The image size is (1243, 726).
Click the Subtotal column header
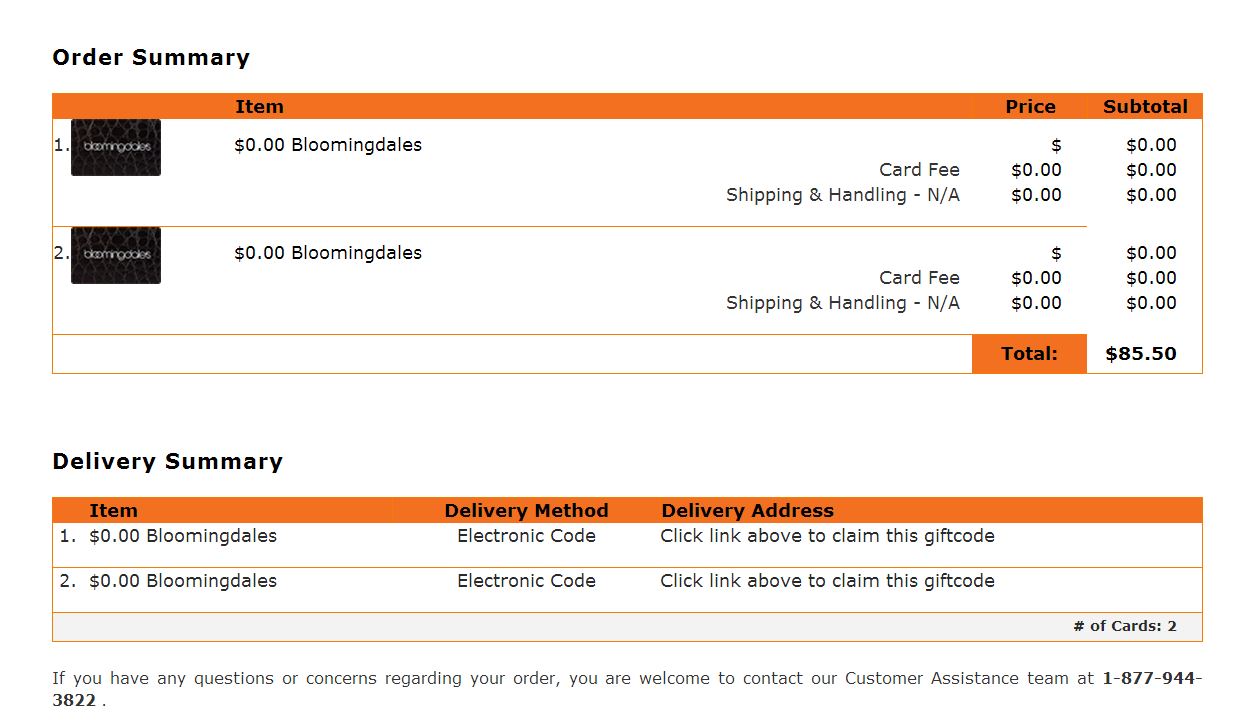(x=1145, y=107)
